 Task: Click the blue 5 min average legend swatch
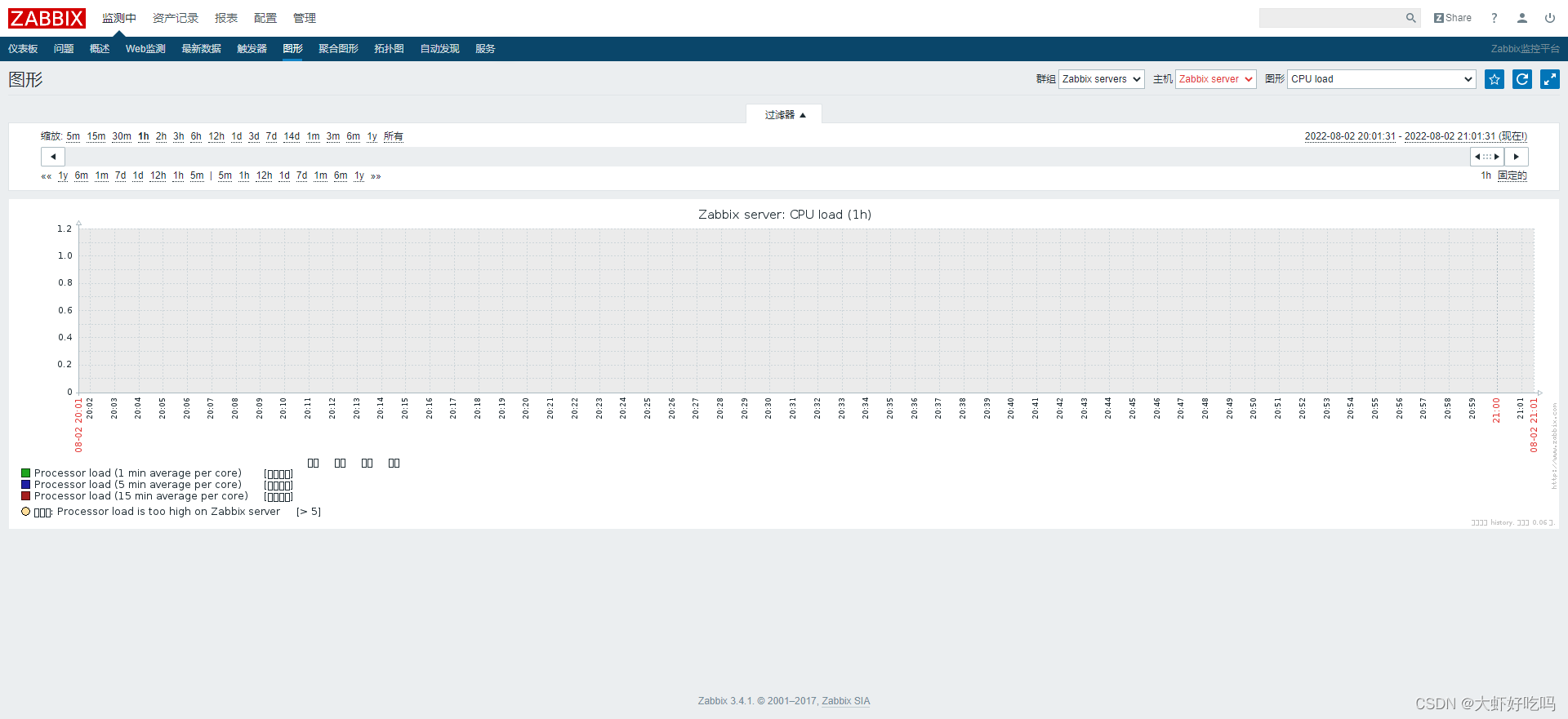[x=26, y=485]
